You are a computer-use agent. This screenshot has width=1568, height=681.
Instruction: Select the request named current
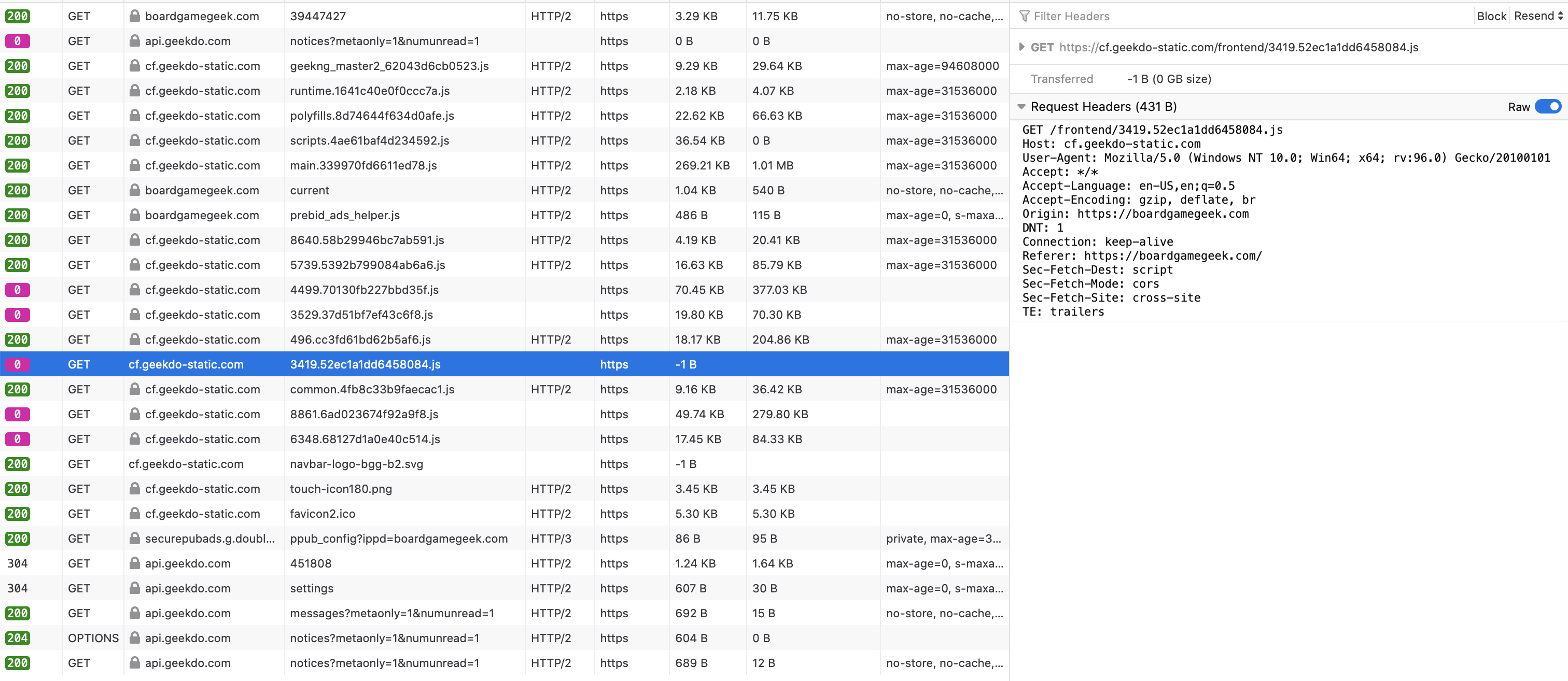tap(505, 191)
